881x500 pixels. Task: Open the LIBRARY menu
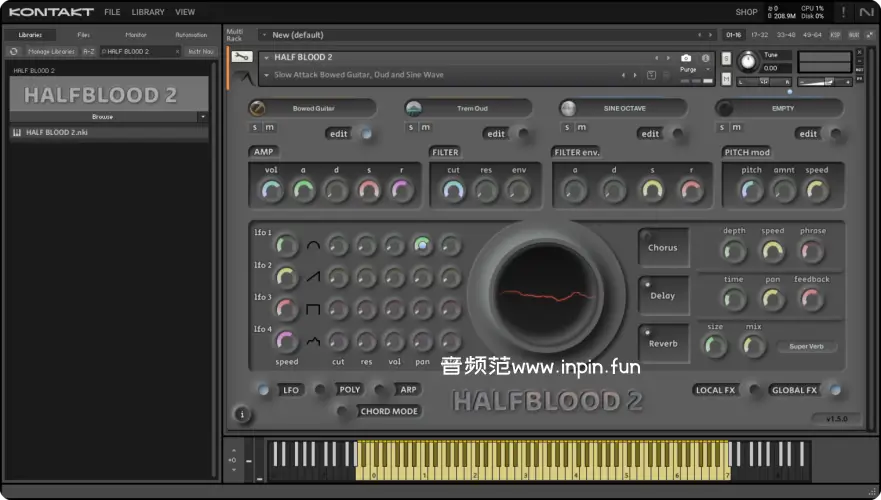(148, 12)
